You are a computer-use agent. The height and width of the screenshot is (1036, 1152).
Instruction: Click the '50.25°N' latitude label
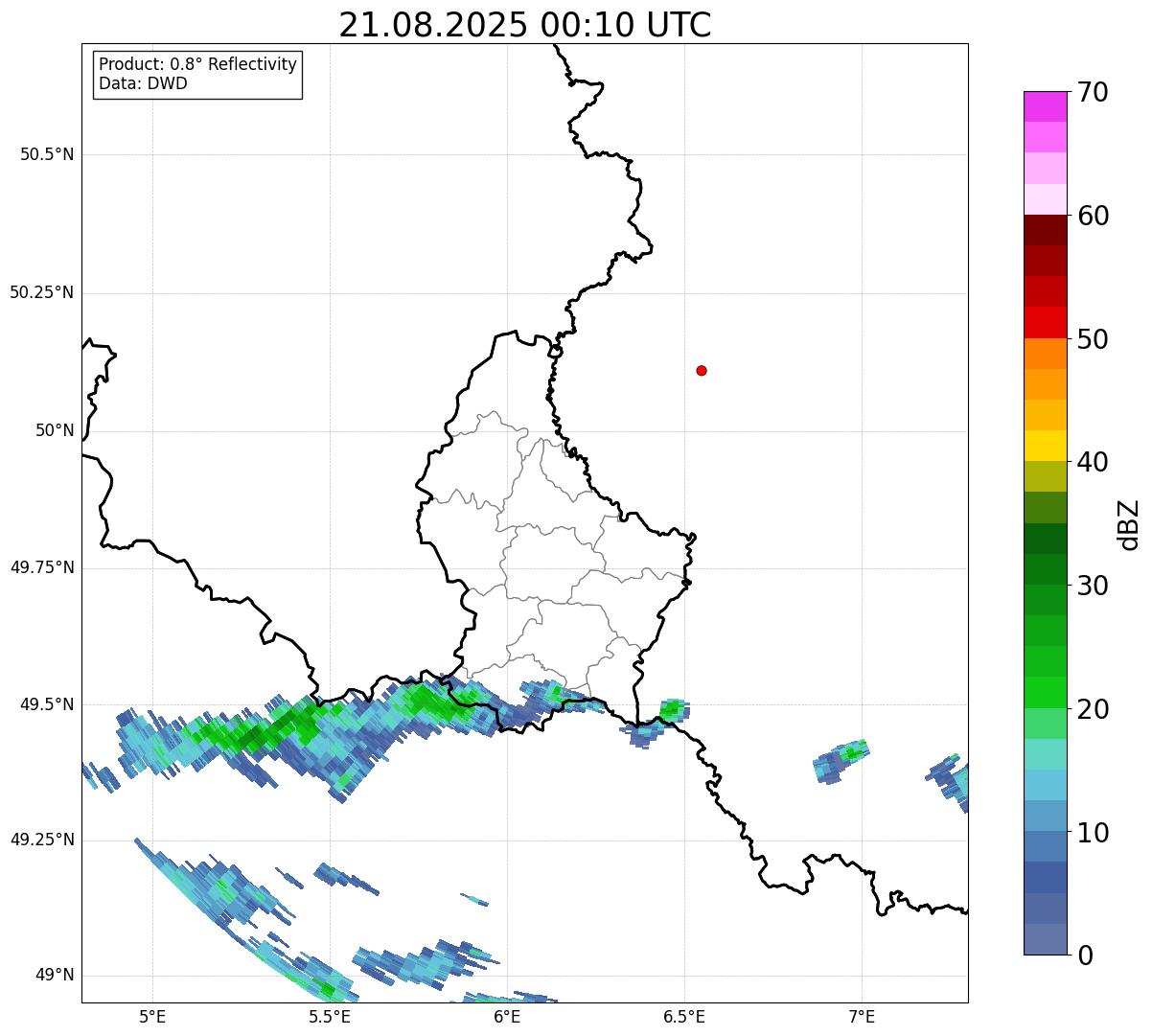click(x=42, y=292)
